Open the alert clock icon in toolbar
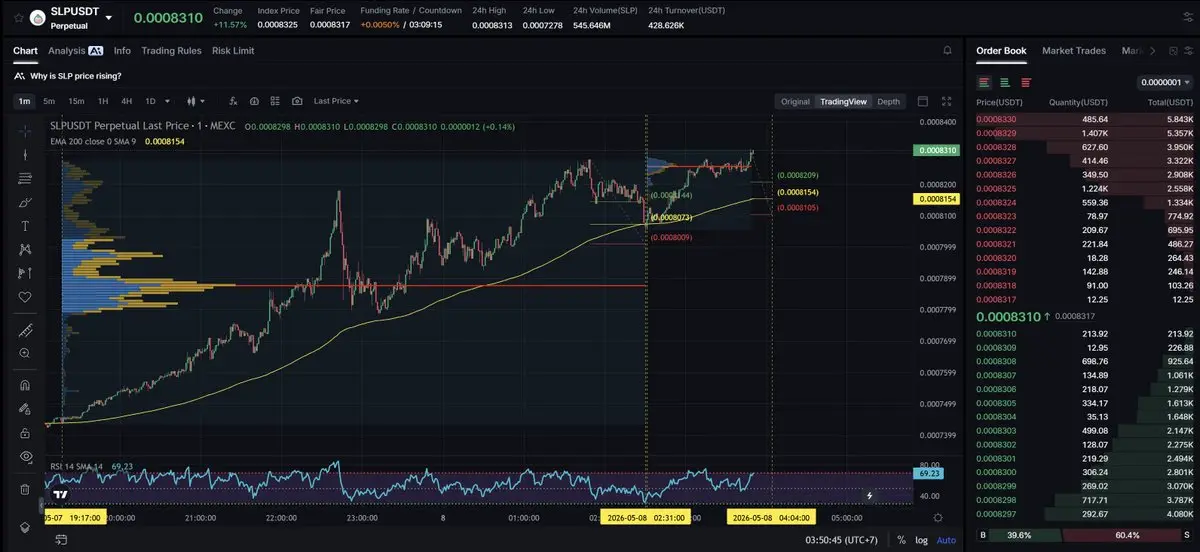Screen dimensions: 1200x552 point(254,101)
